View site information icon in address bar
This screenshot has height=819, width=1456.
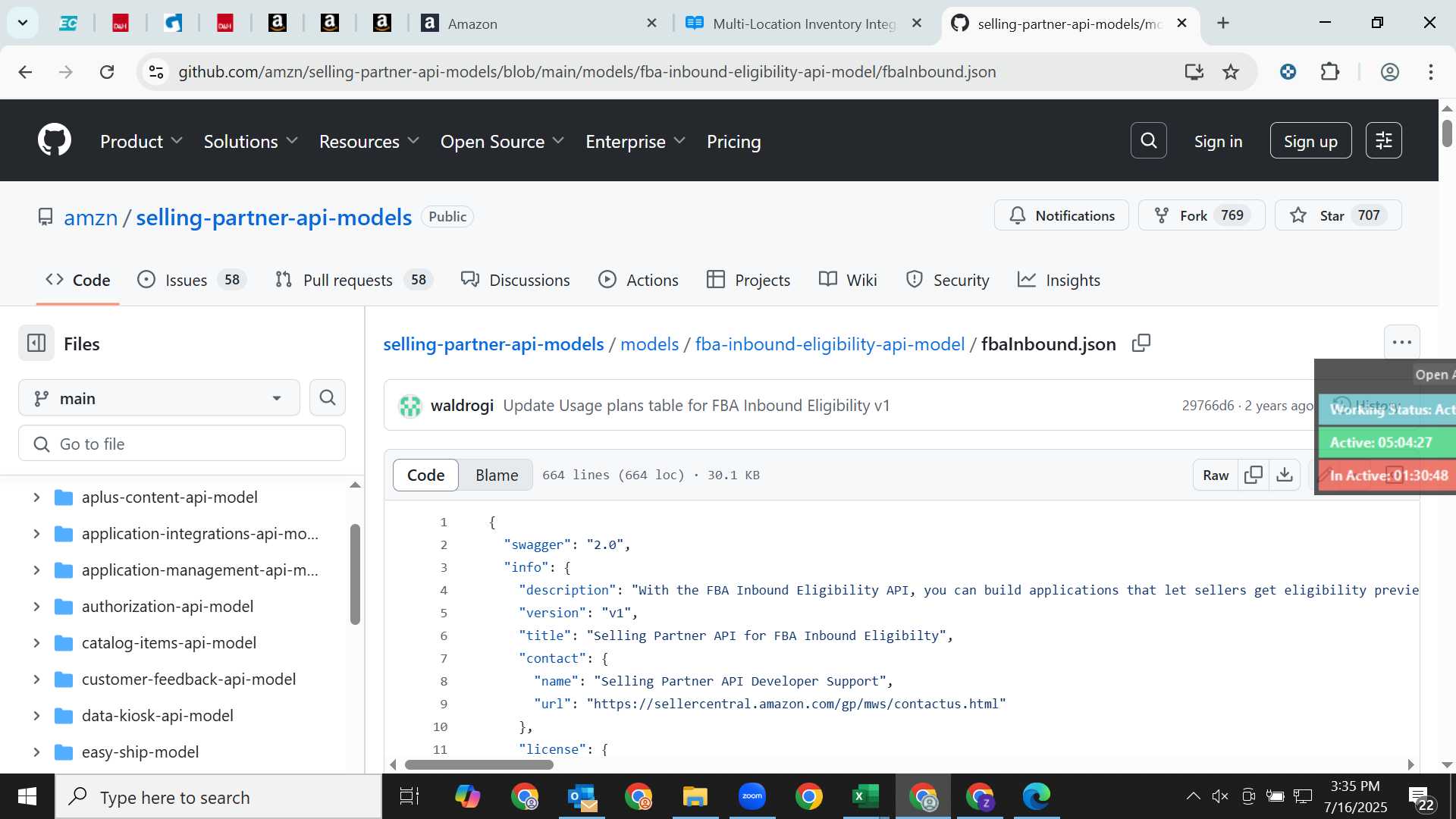156,72
